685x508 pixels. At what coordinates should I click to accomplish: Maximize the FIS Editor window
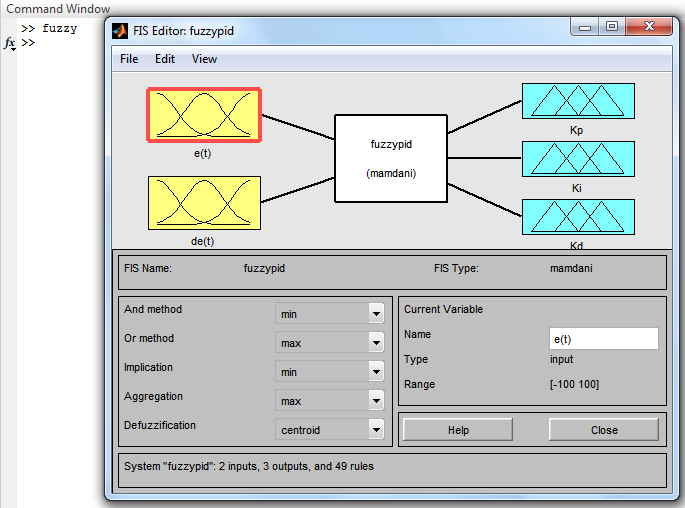pos(612,27)
